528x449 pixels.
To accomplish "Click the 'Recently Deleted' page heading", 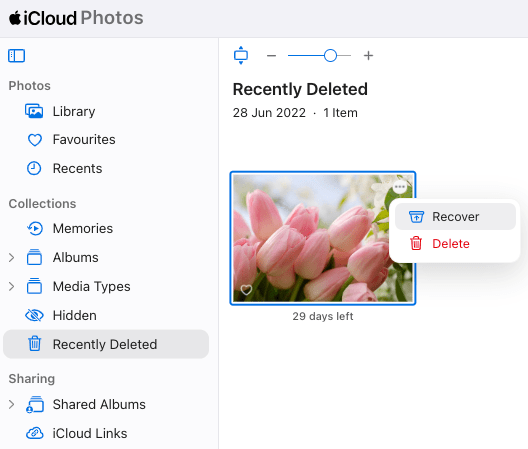I will tap(300, 89).
